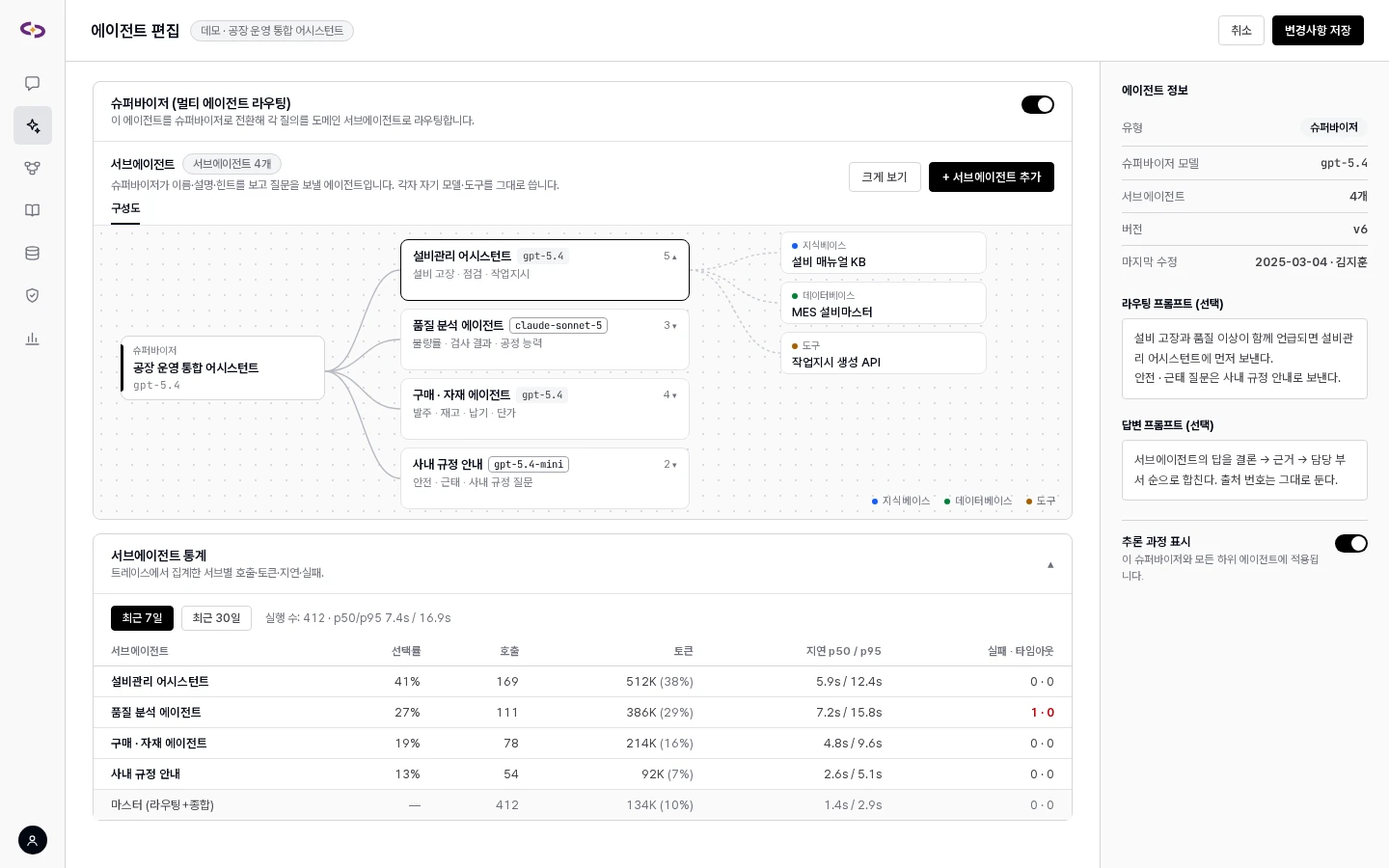Open the shield check sidebar icon
This screenshot has height=868, width=1389.
[32, 295]
